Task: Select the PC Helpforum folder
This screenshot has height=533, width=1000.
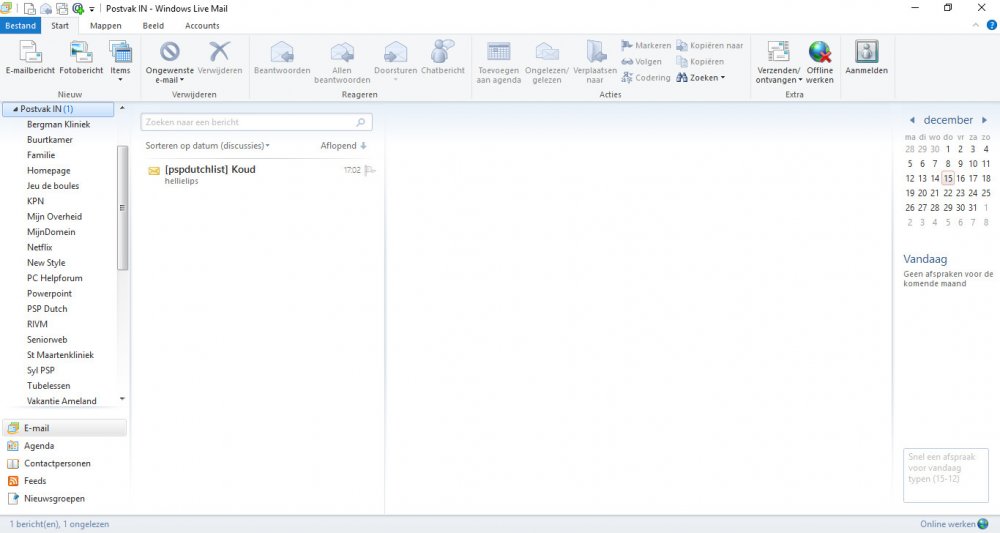Action: [54, 278]
